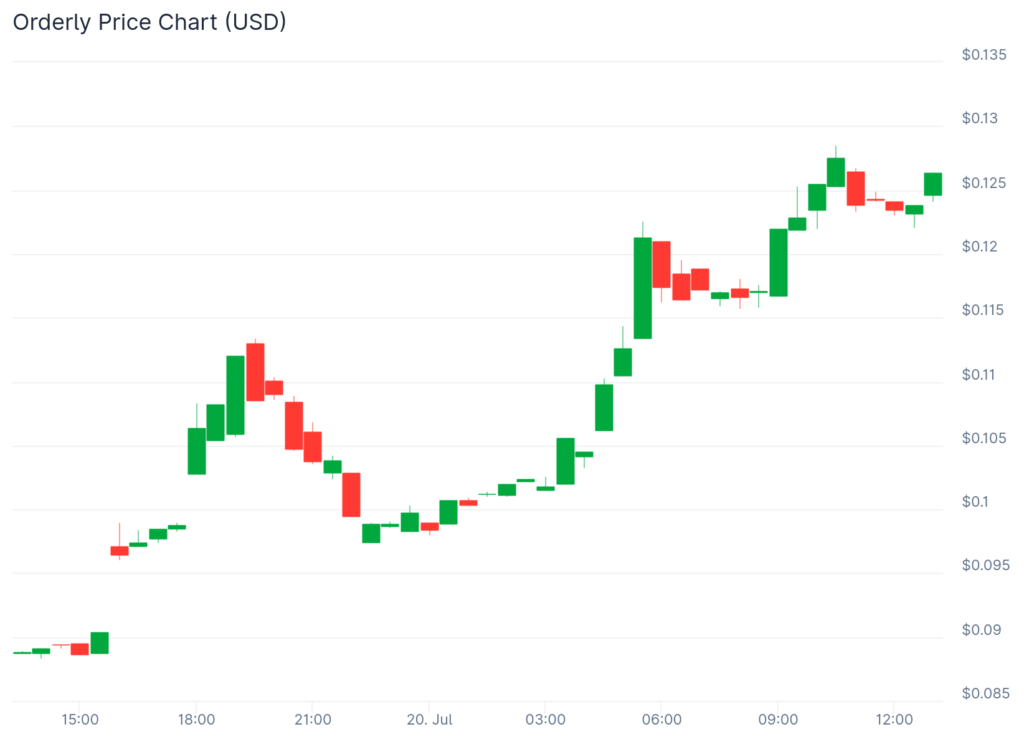Click the $0.135 price axis label

point(984,55)
